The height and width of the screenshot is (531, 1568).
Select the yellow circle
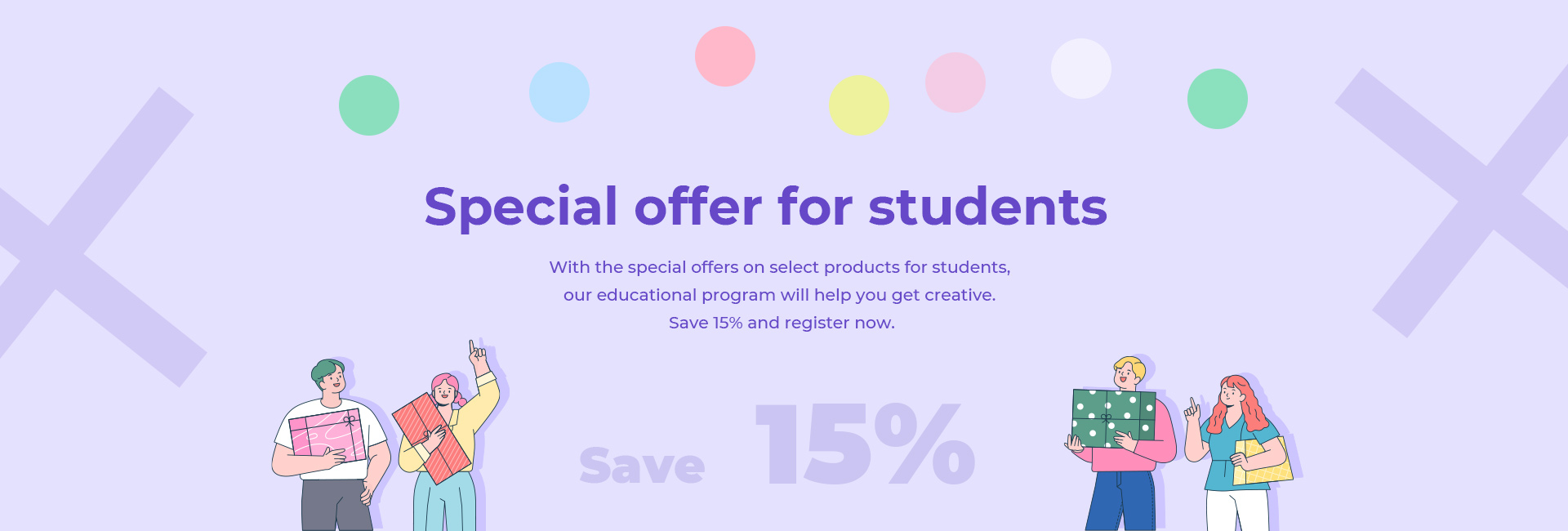pos(859,105)
